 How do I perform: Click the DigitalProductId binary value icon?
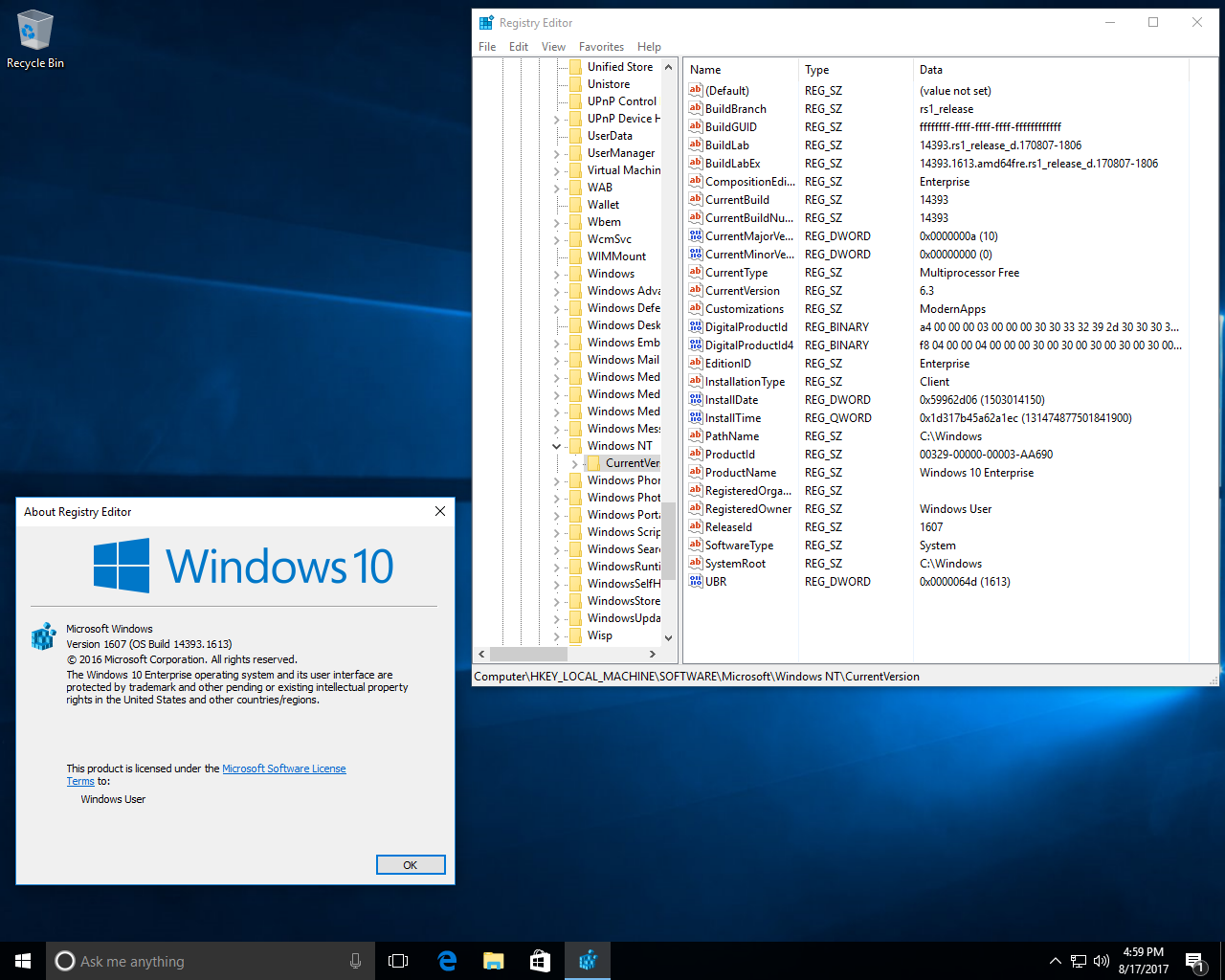(696, 326)
